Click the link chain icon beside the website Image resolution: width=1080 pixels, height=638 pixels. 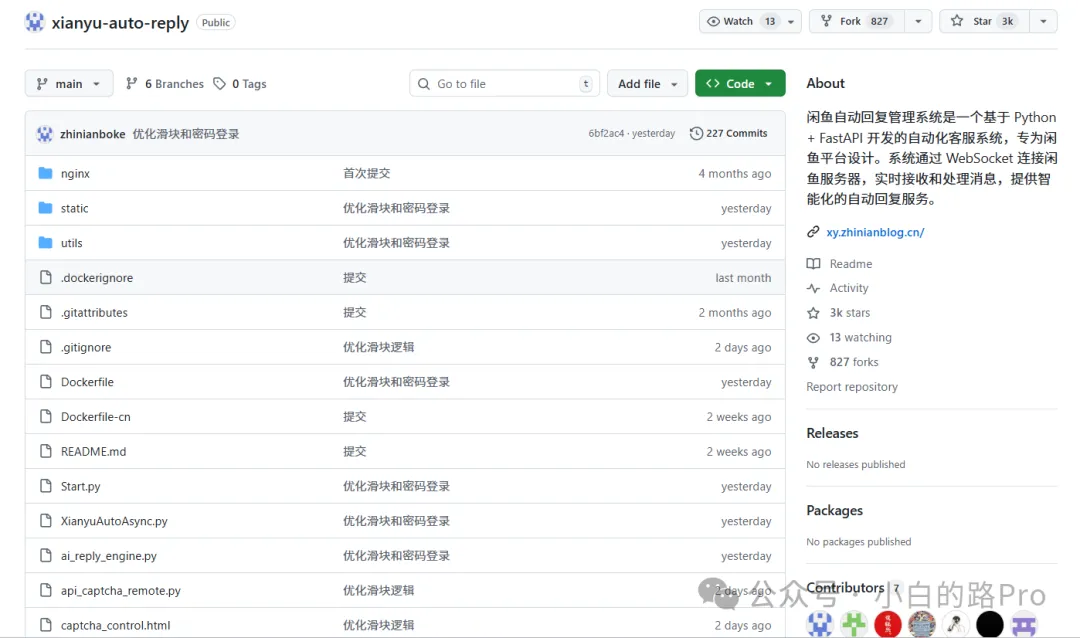[x=813, y=232]
